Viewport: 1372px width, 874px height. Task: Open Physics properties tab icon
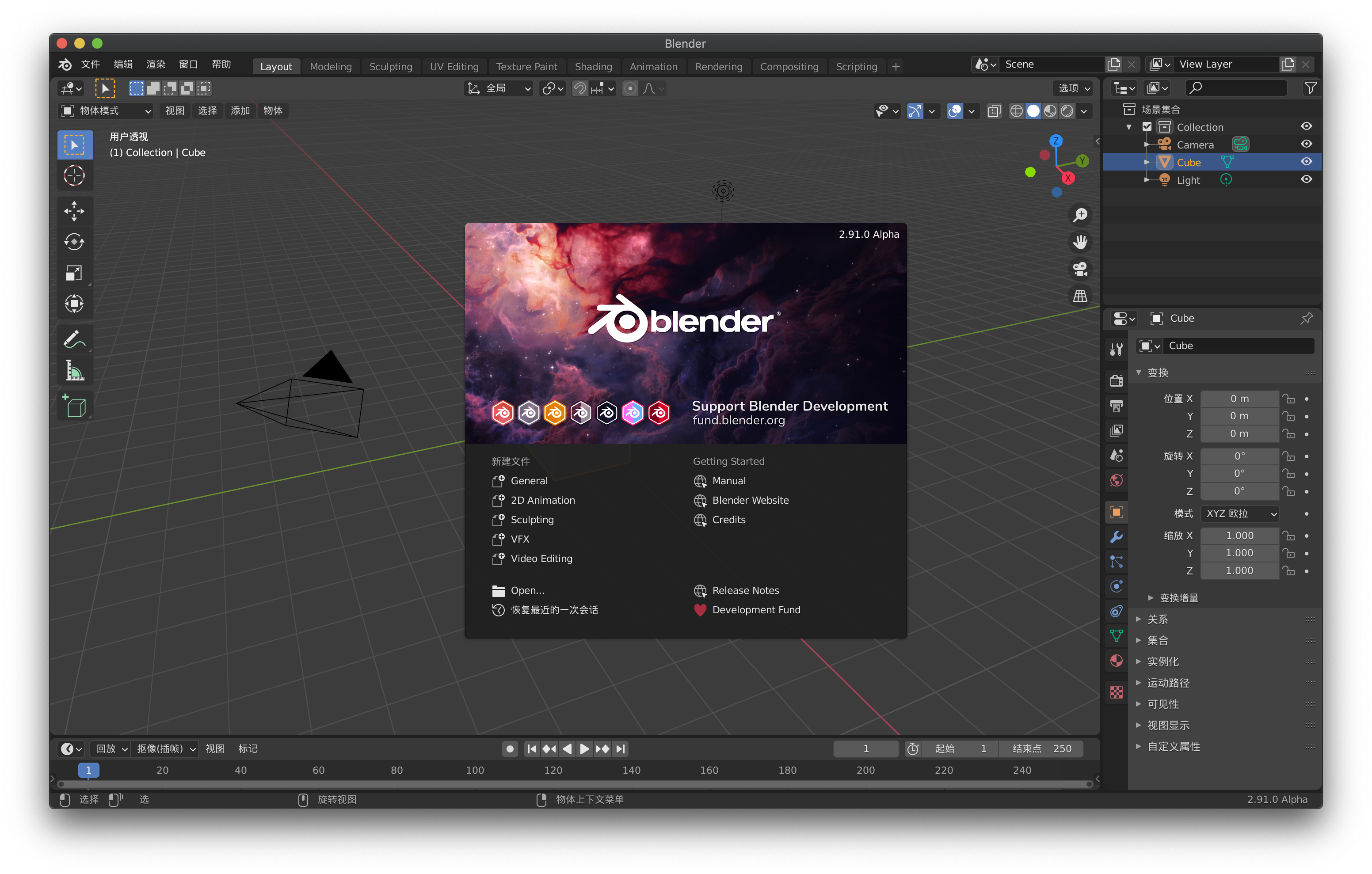[1117, 586]
